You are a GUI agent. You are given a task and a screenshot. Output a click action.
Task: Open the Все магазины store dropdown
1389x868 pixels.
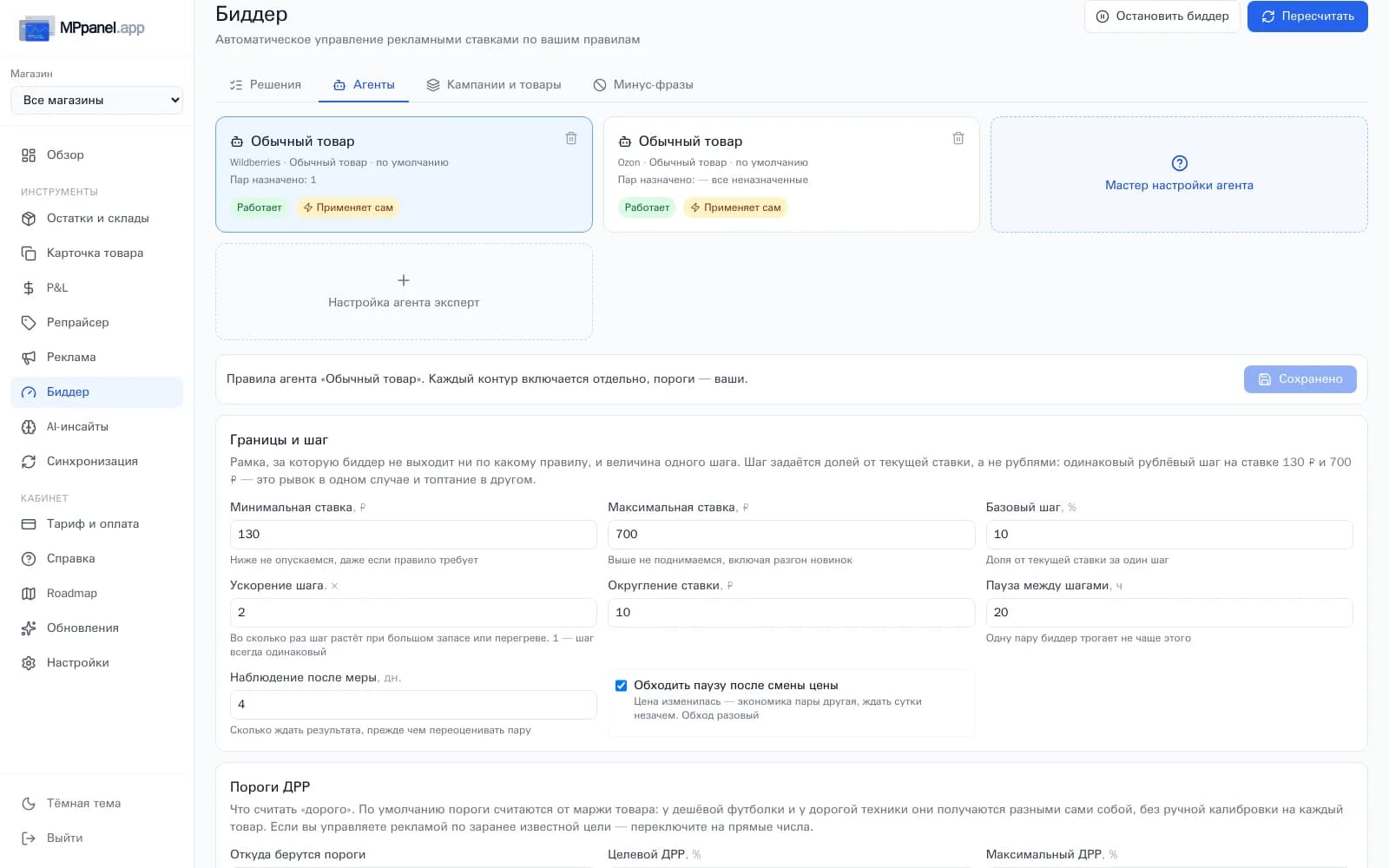pos(96,100)
